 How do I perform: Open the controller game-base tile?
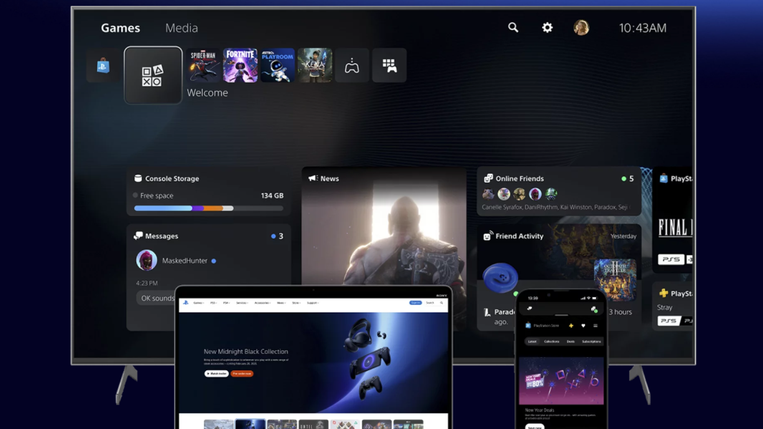click(x=352, y=65)
